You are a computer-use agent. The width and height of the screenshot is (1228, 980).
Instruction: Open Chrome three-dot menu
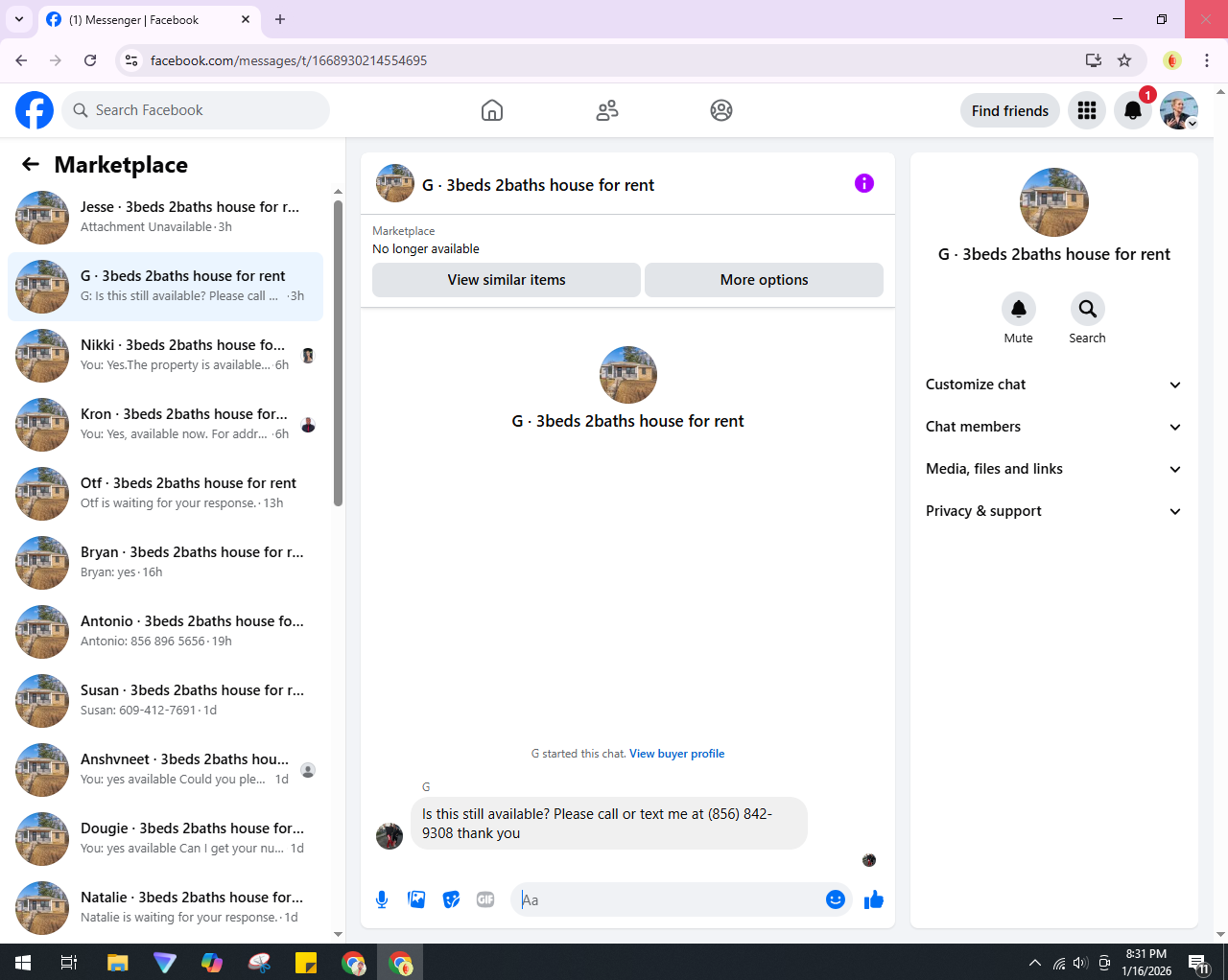(x=1207, y=60)
